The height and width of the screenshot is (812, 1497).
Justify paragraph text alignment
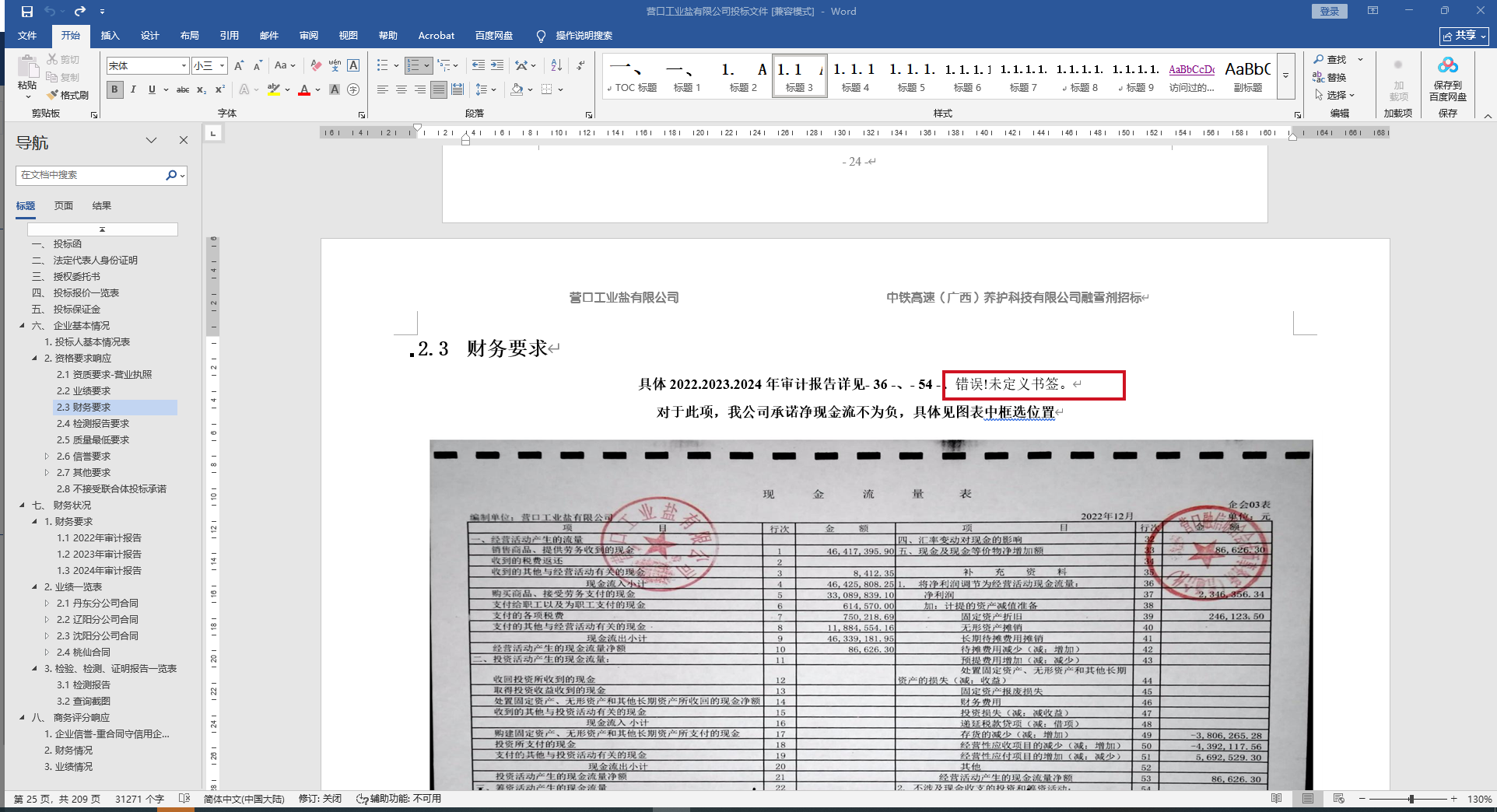[439, 89]
